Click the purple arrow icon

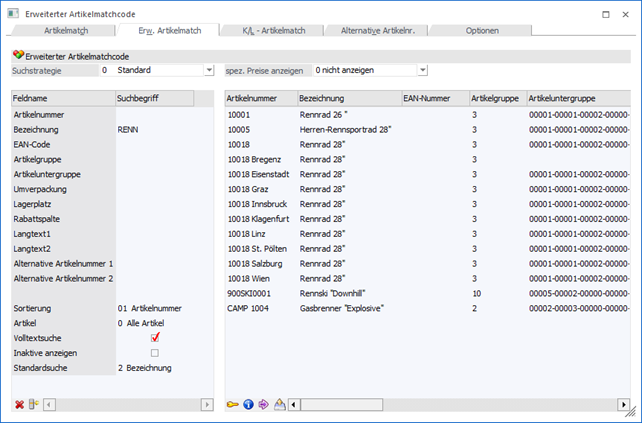(x=263, y=404)
